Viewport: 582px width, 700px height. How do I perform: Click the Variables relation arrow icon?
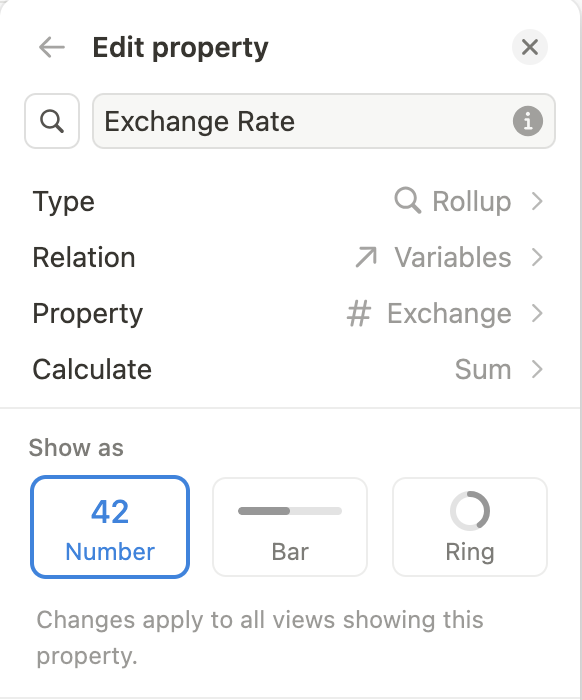pyautogui.click(x=366, y=257)
